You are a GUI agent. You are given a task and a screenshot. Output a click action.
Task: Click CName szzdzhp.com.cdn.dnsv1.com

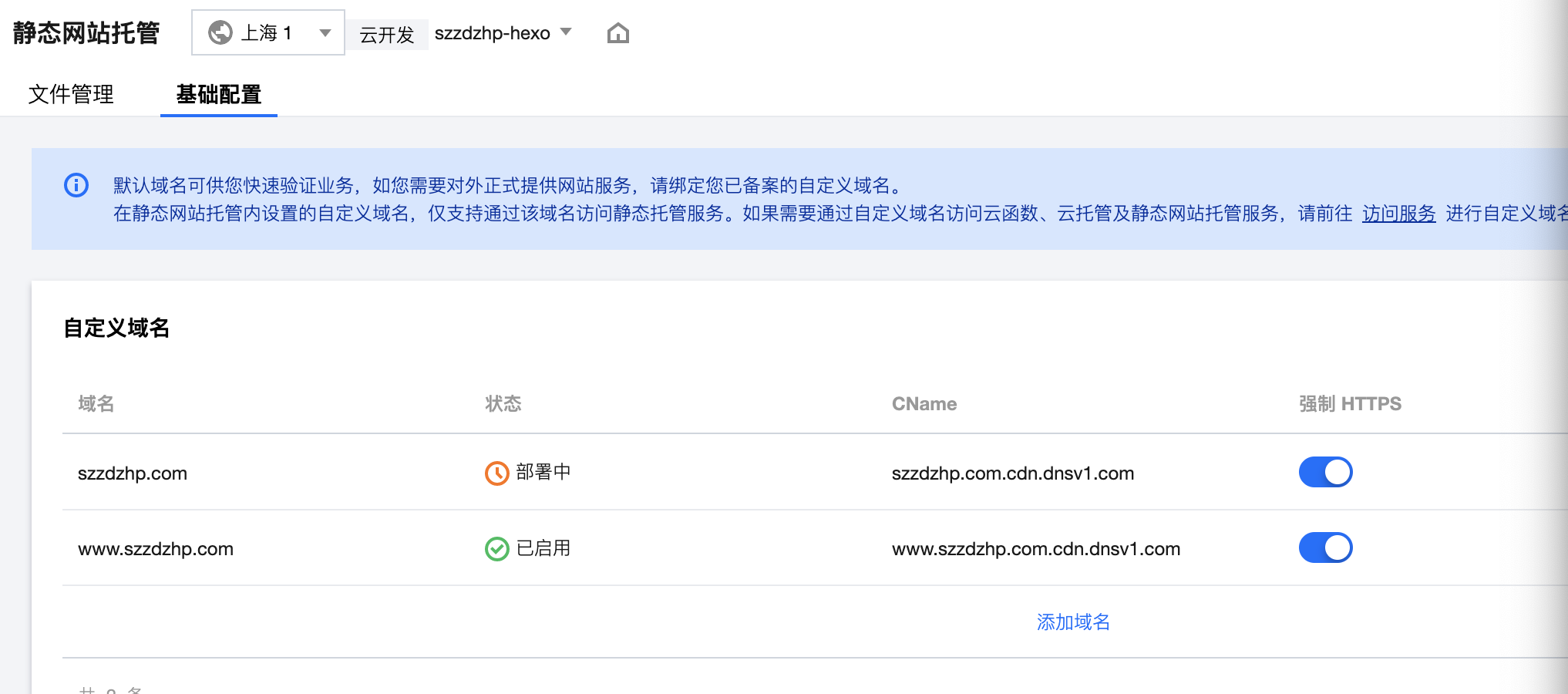1013,473
